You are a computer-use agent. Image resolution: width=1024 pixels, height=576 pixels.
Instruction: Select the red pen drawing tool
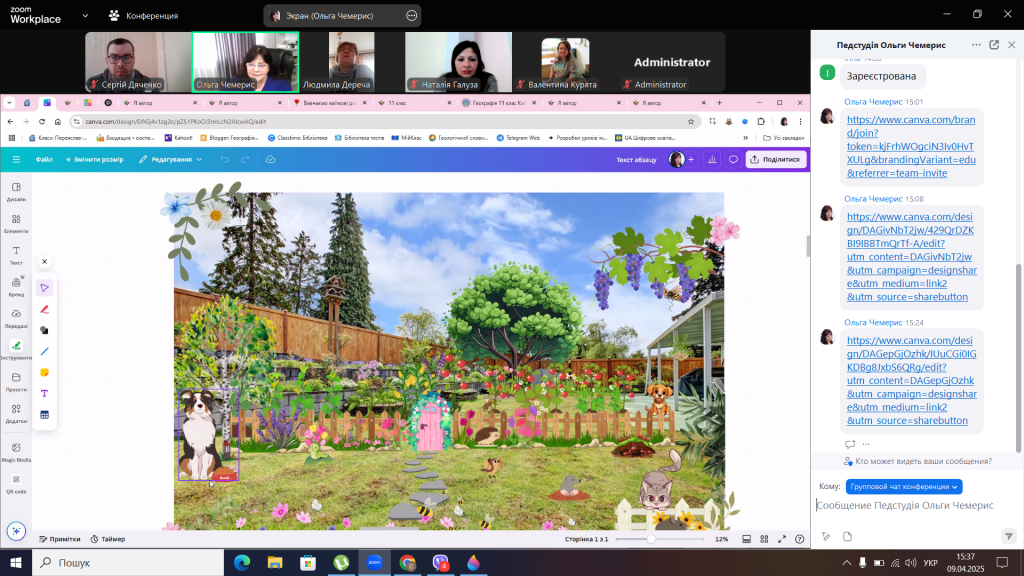tap(44, 310)
